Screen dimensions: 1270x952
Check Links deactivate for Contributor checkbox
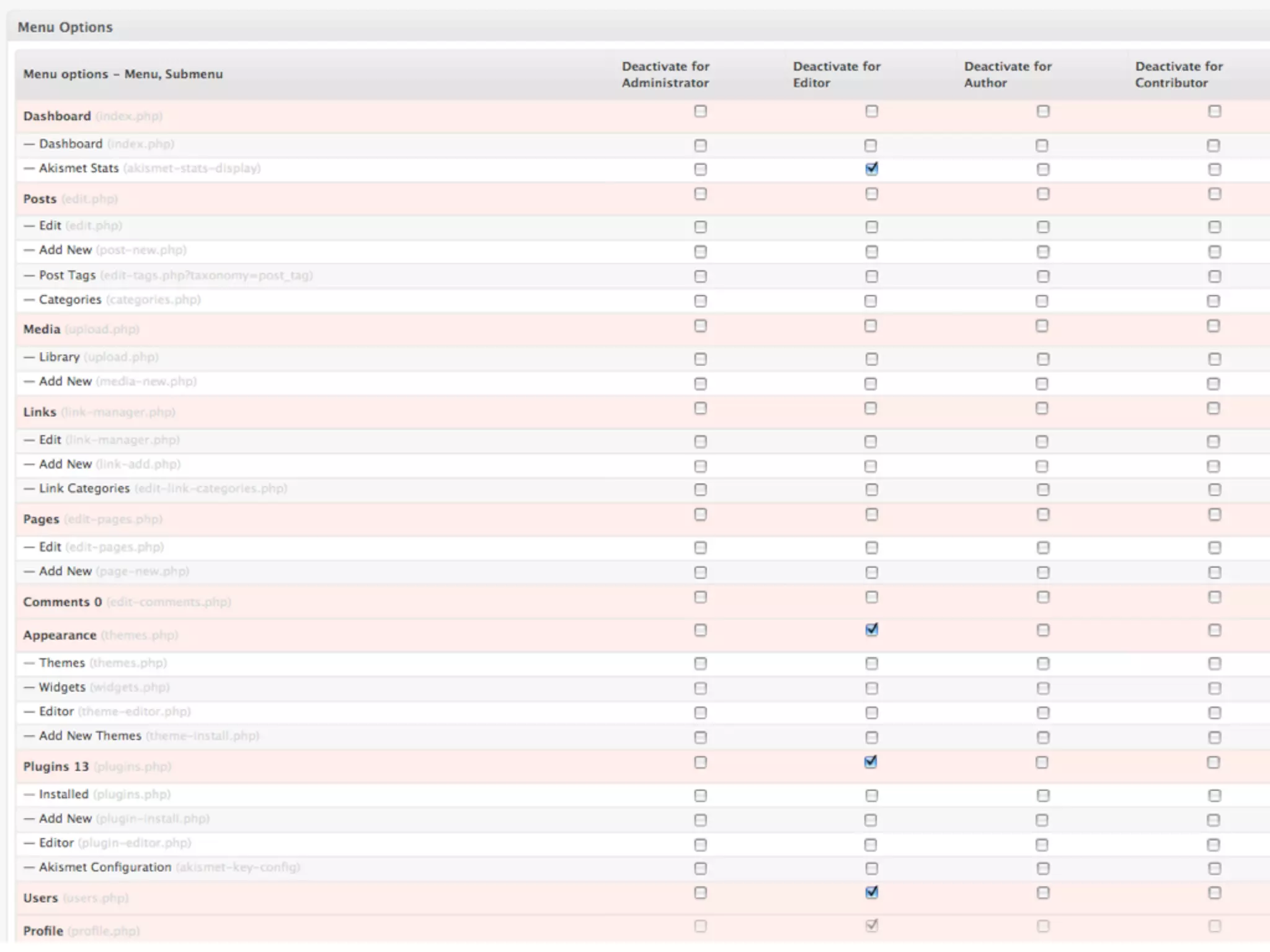[x=1214, y=408]
